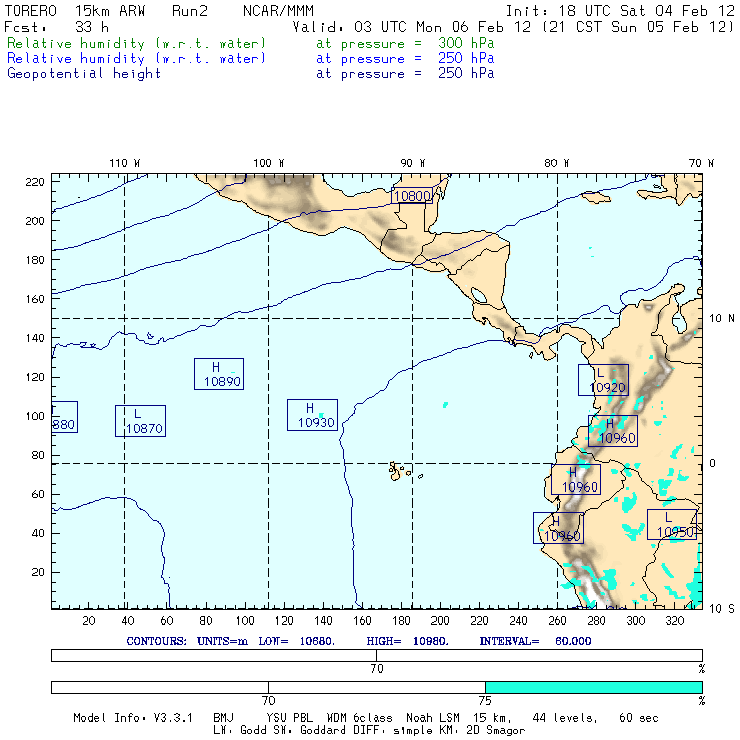Click the 10800 contour label box
740x740 pixels.
click(412, 195)
